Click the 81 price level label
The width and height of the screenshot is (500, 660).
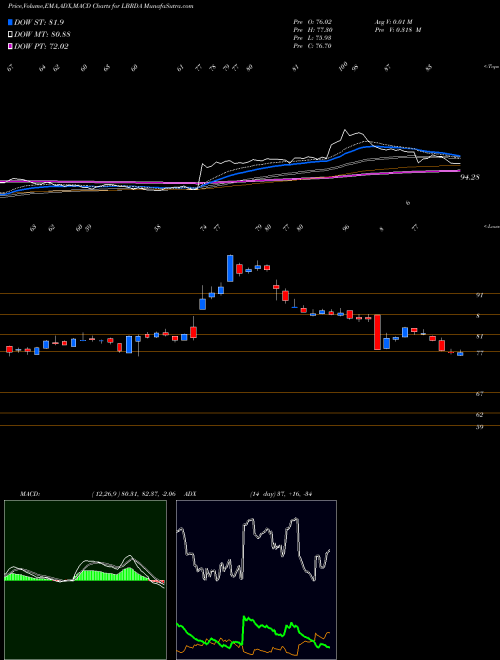(x=479, y=337)
